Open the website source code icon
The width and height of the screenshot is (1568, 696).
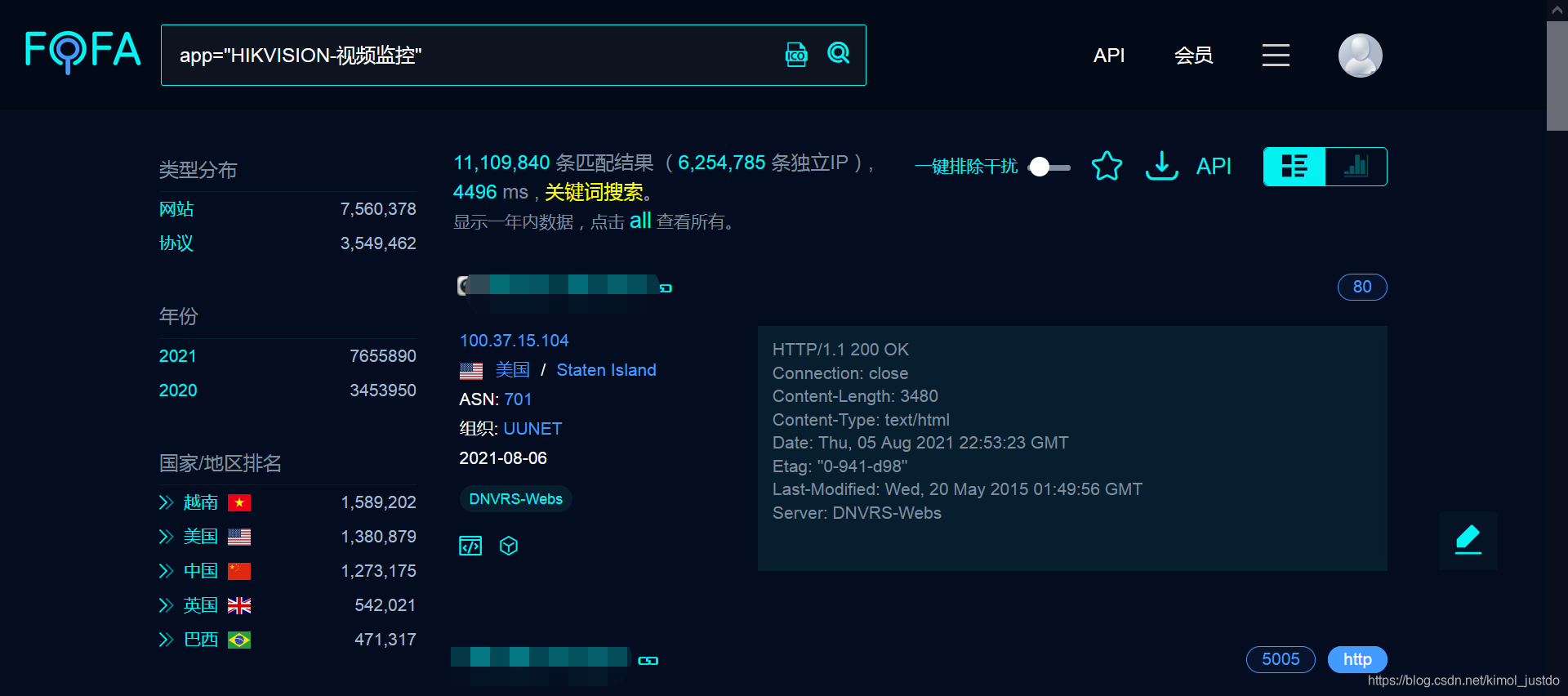click(470, 546)
